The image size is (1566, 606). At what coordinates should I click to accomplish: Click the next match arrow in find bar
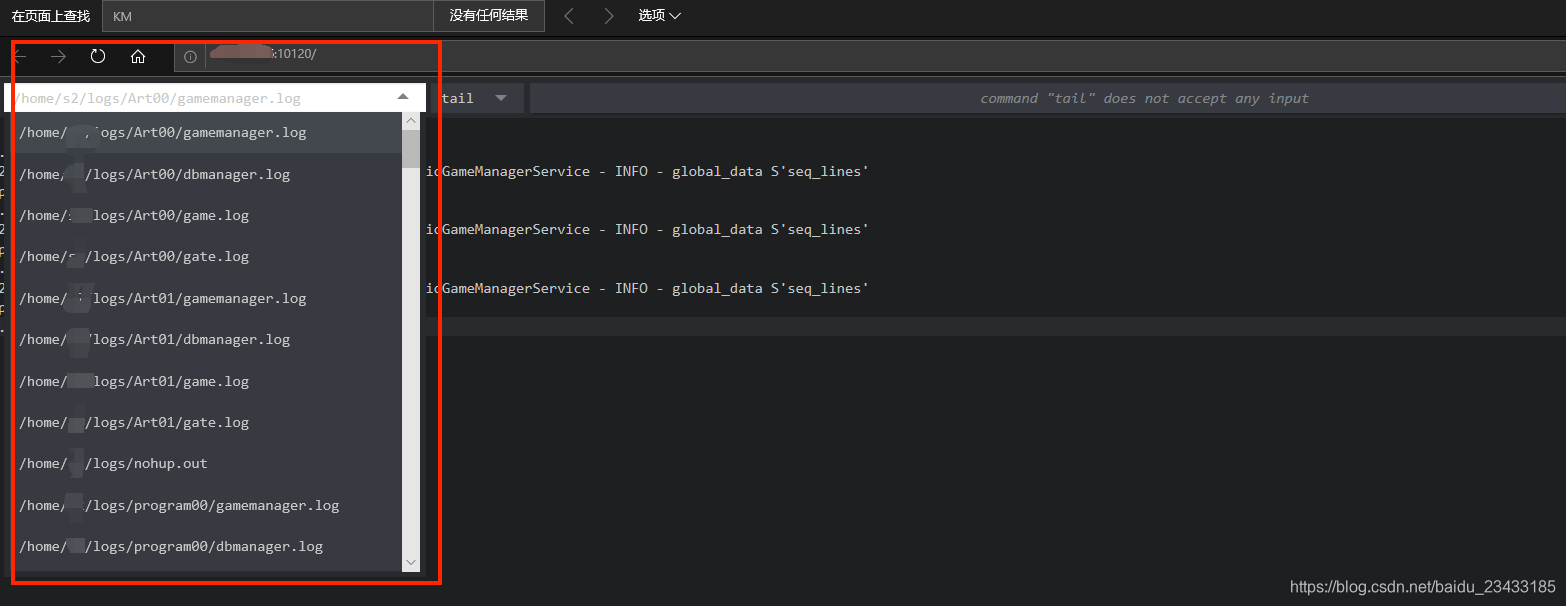pyautogui.click(x=609, y=15)
